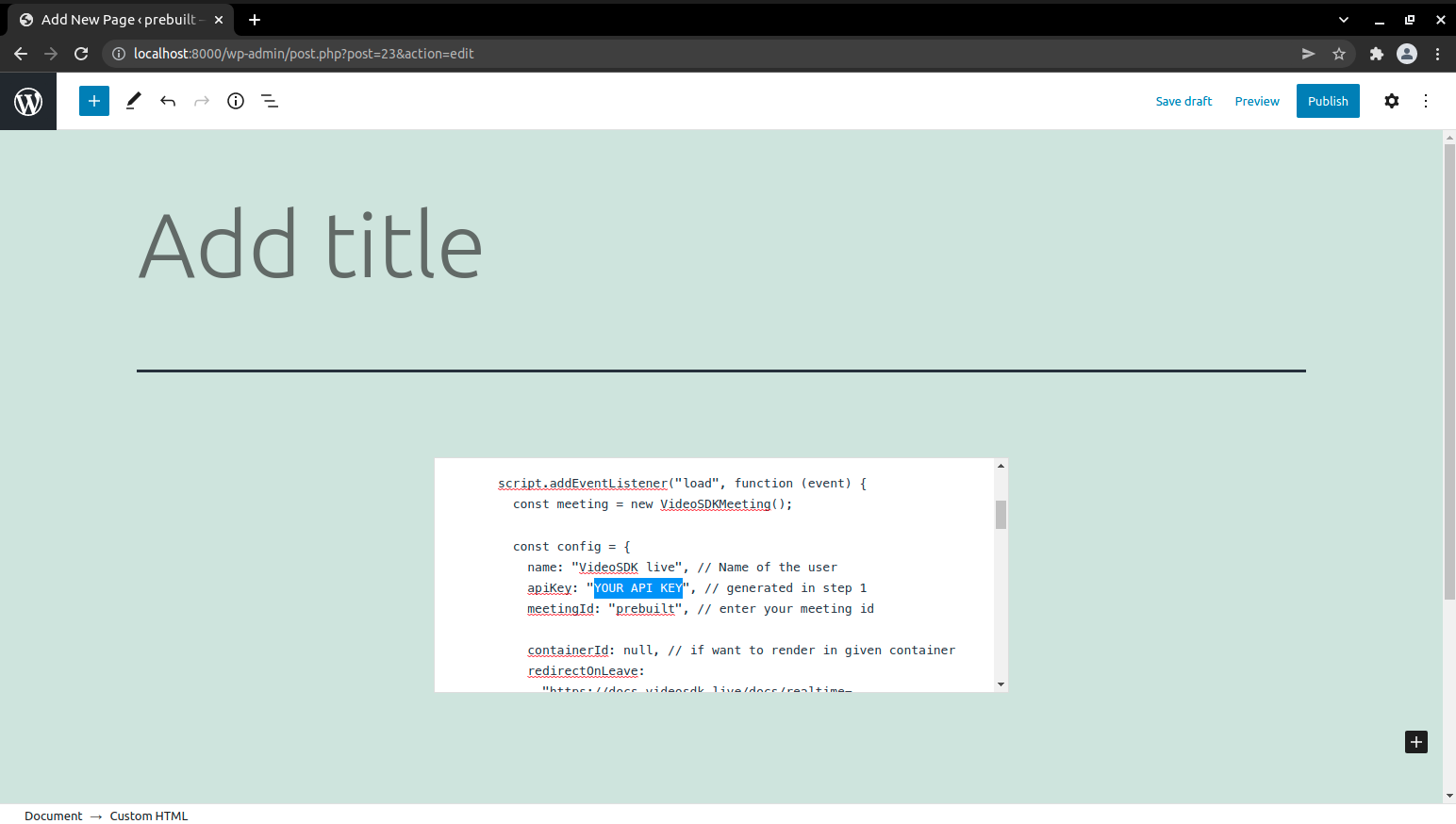
Task: Click Save draft
Action: 1183,101
